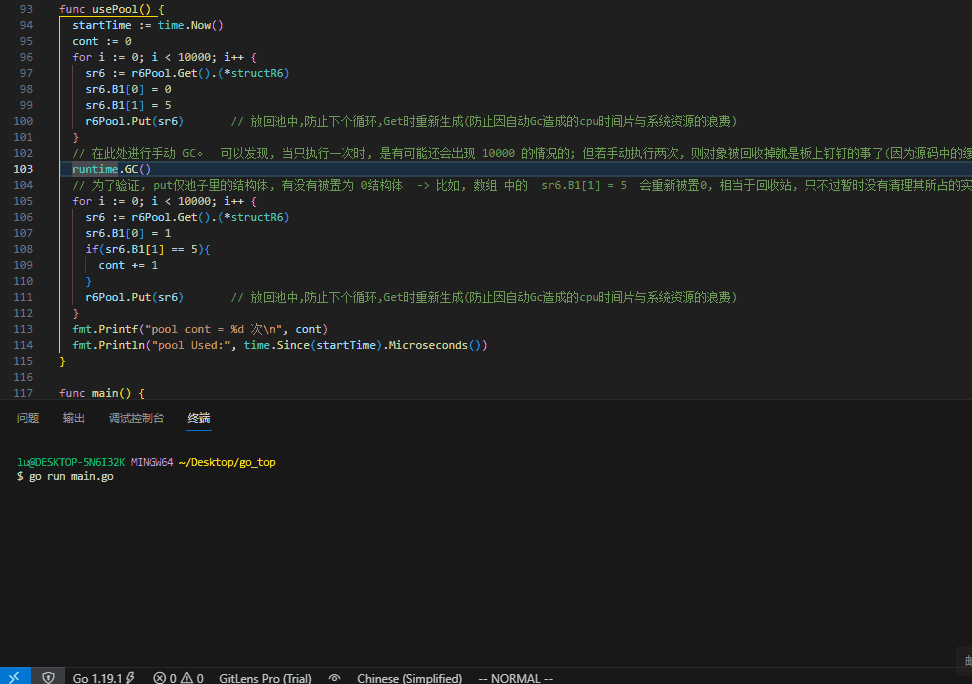
Task: Toggle the eye icon in status bar
Action: point(334,678)
